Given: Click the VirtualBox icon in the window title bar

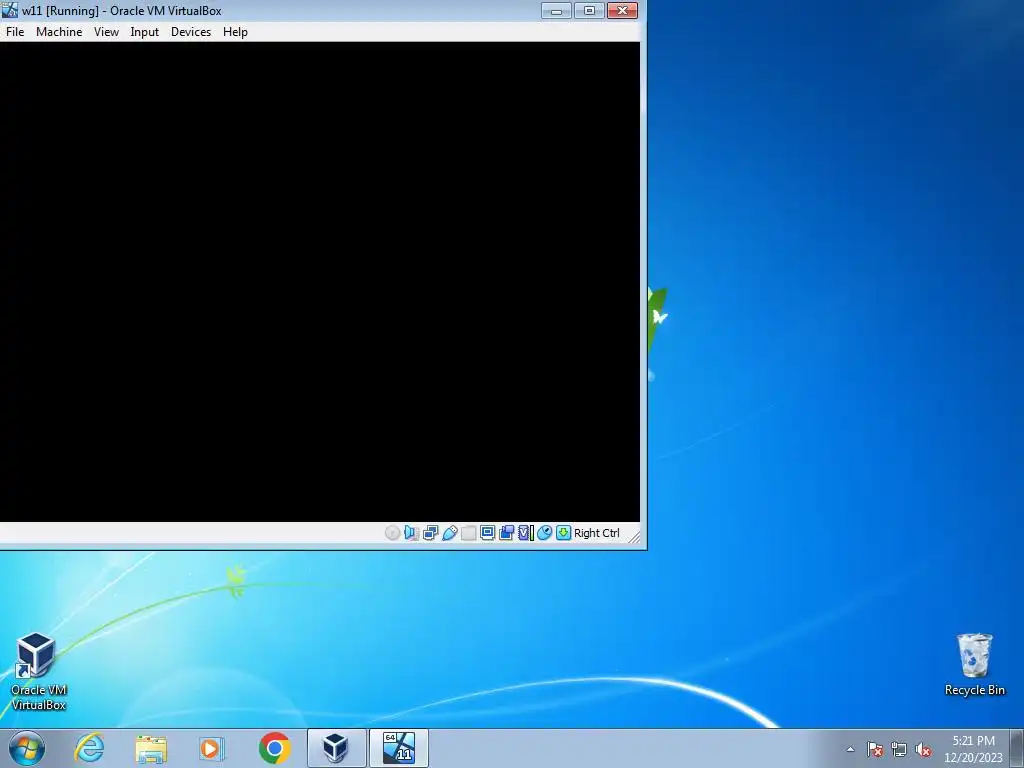Looking at the screenshot, I should 10,10.
